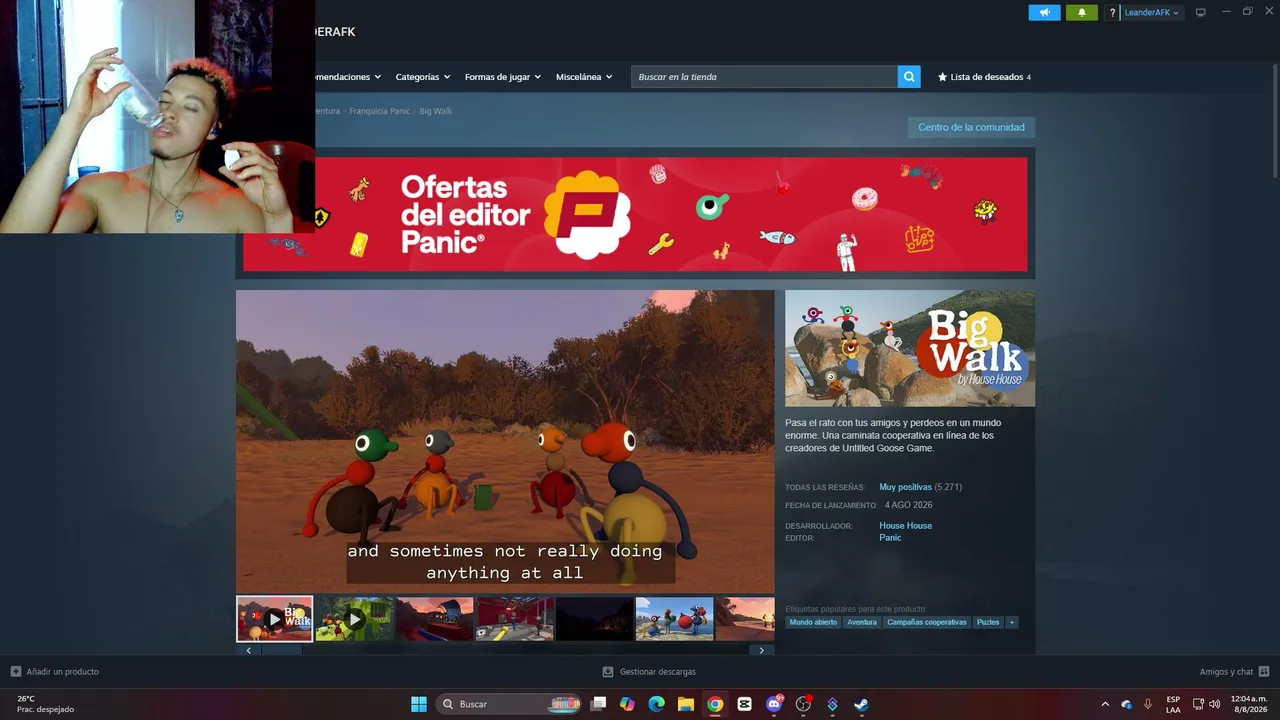Open OBS Studio from the taskbar
1280x720 pixels.
coord(803,704)
